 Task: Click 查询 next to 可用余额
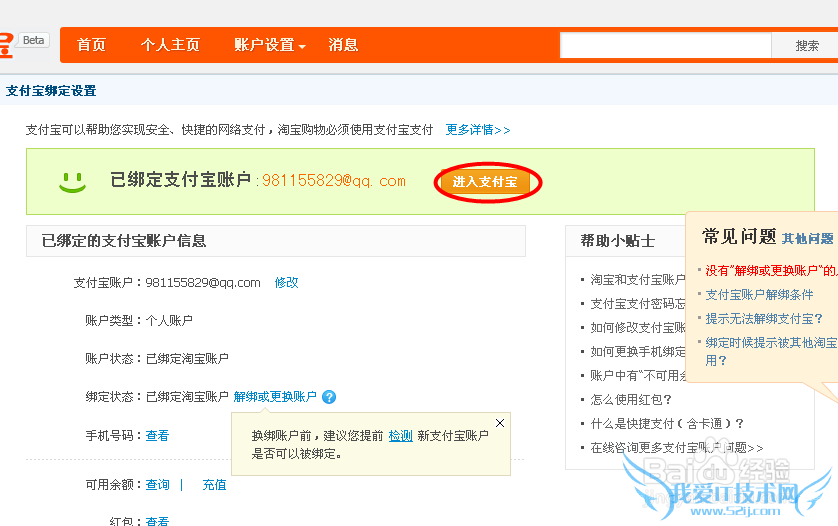[158, 485]
